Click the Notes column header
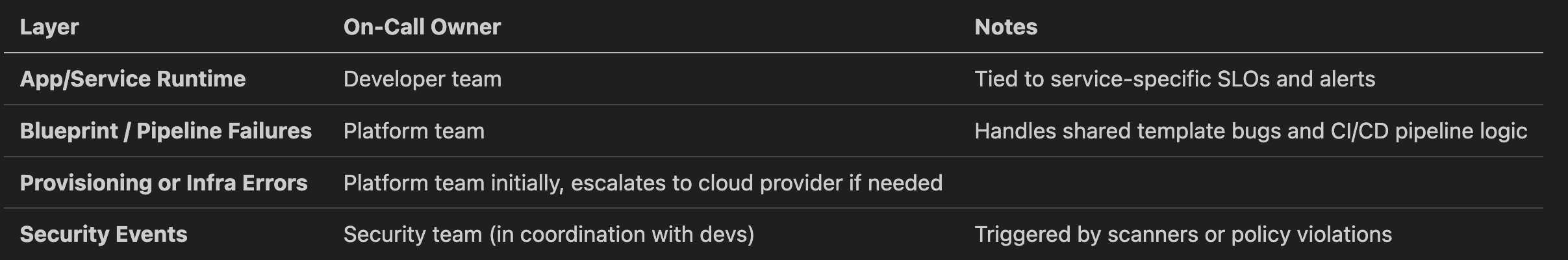This screenshot has width=1568, height=260. (1005, 27)
